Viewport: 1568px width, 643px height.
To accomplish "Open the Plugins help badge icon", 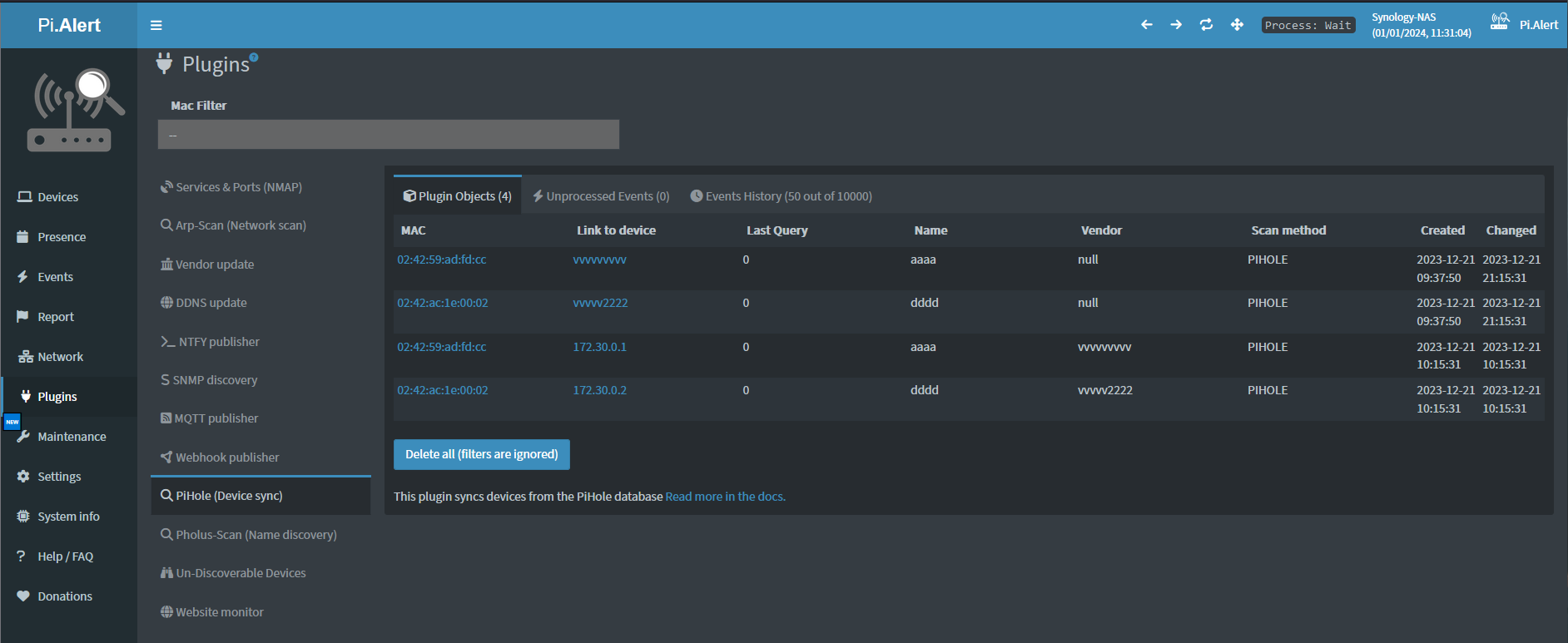I will [x=254, y=57].
